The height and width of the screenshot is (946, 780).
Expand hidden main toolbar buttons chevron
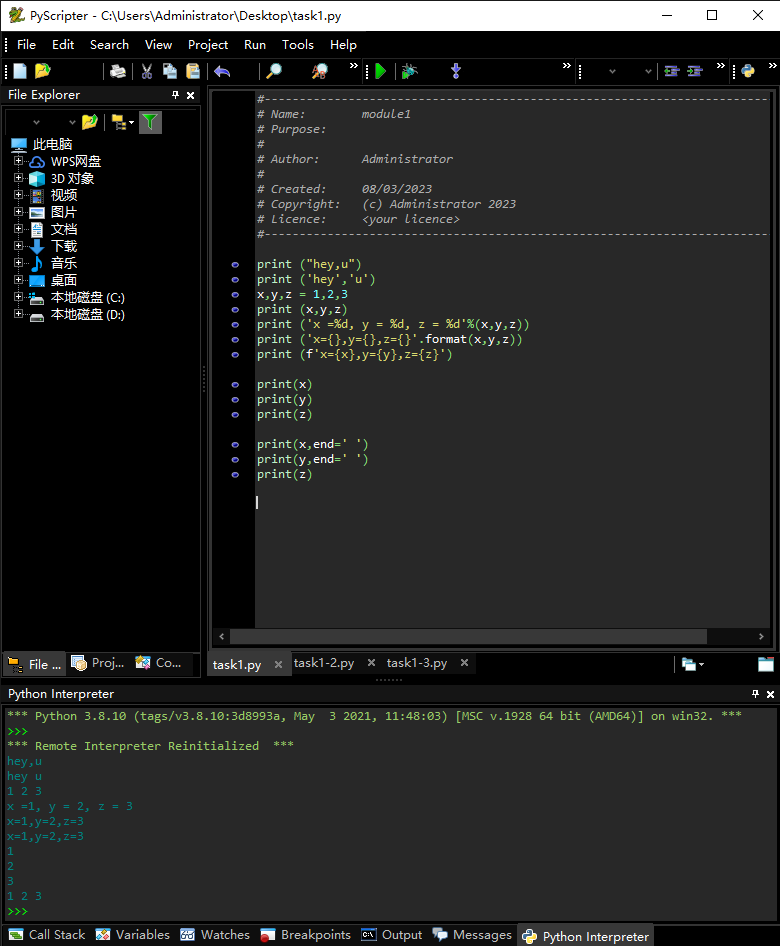(x=354, y=66)
